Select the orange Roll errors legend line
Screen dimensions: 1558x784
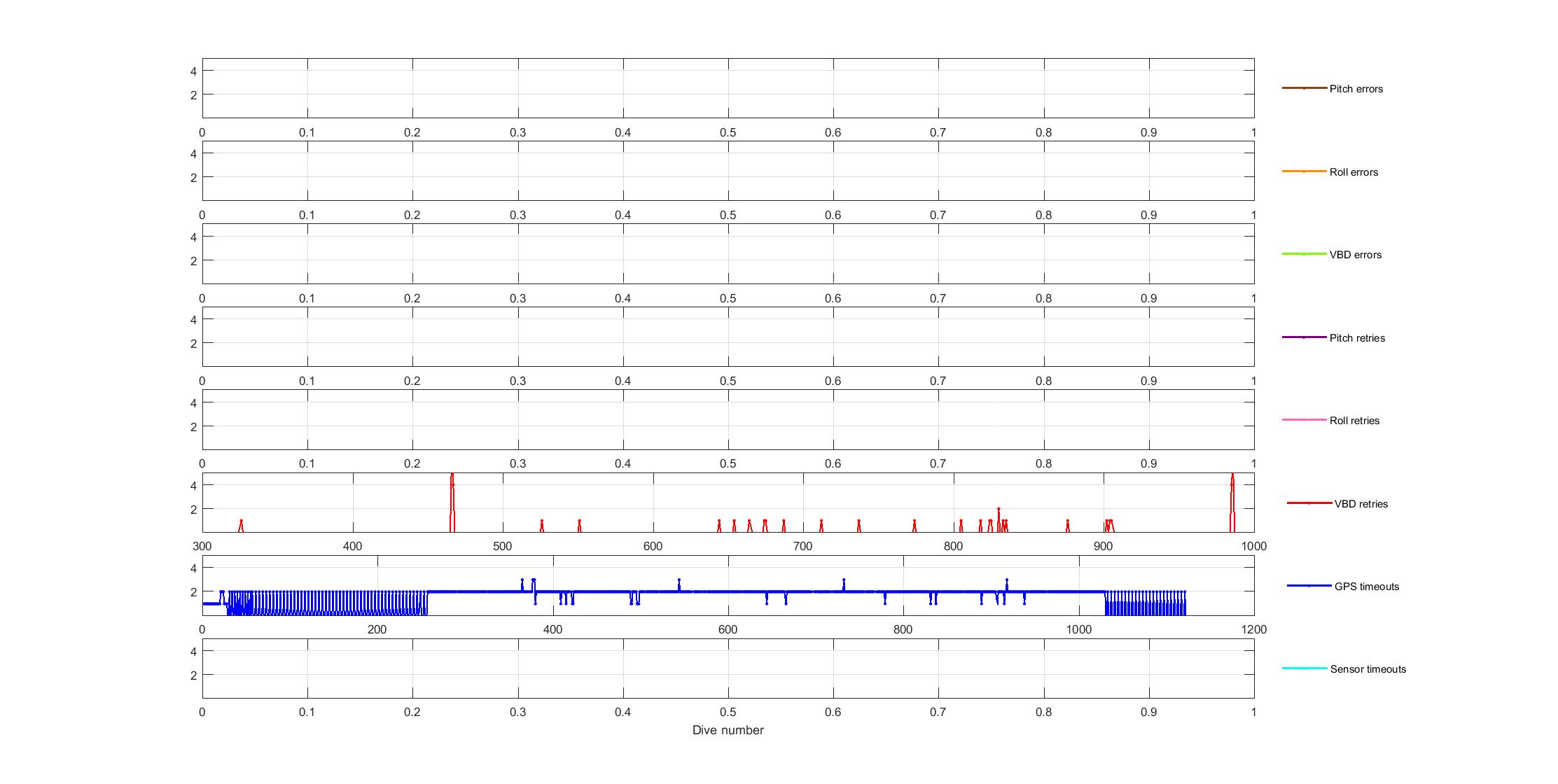coord(1304,171)
